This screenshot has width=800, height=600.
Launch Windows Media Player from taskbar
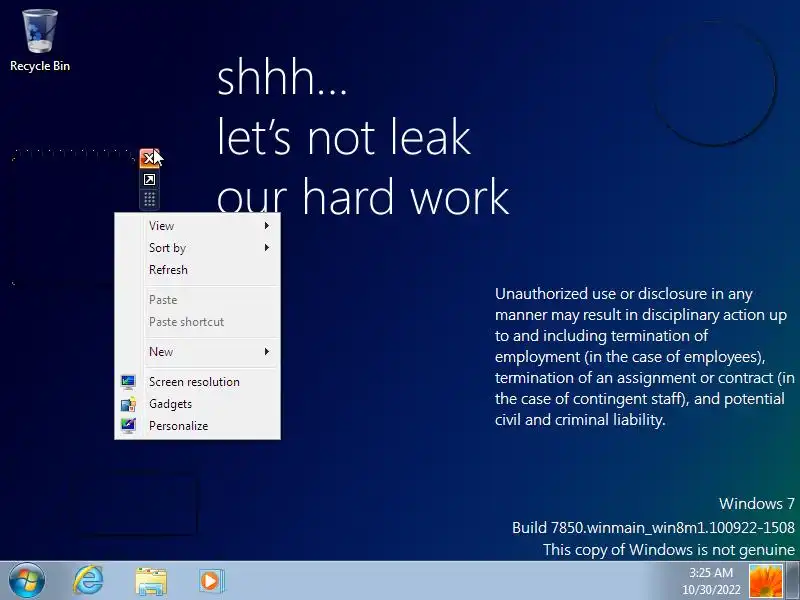pos(211,580)
